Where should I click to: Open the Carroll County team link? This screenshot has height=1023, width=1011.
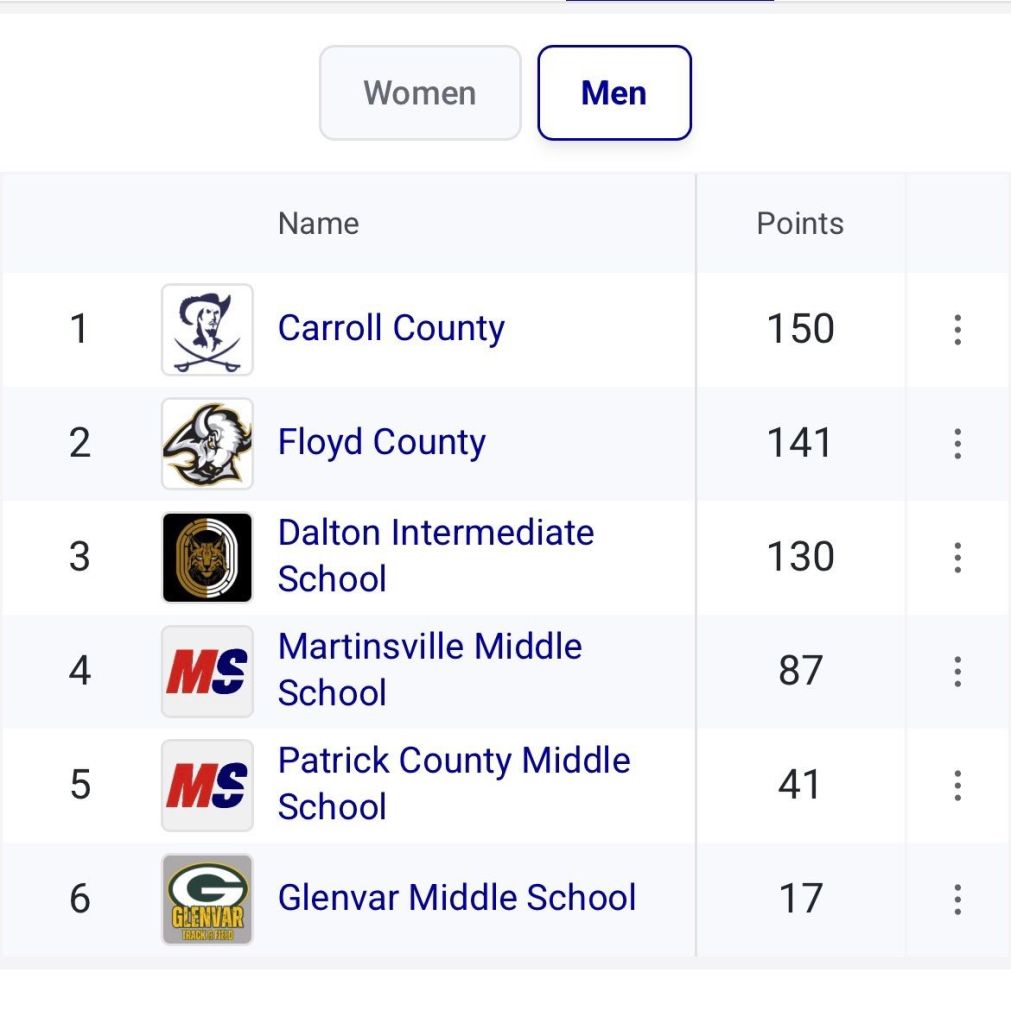[x=391, y=328]
